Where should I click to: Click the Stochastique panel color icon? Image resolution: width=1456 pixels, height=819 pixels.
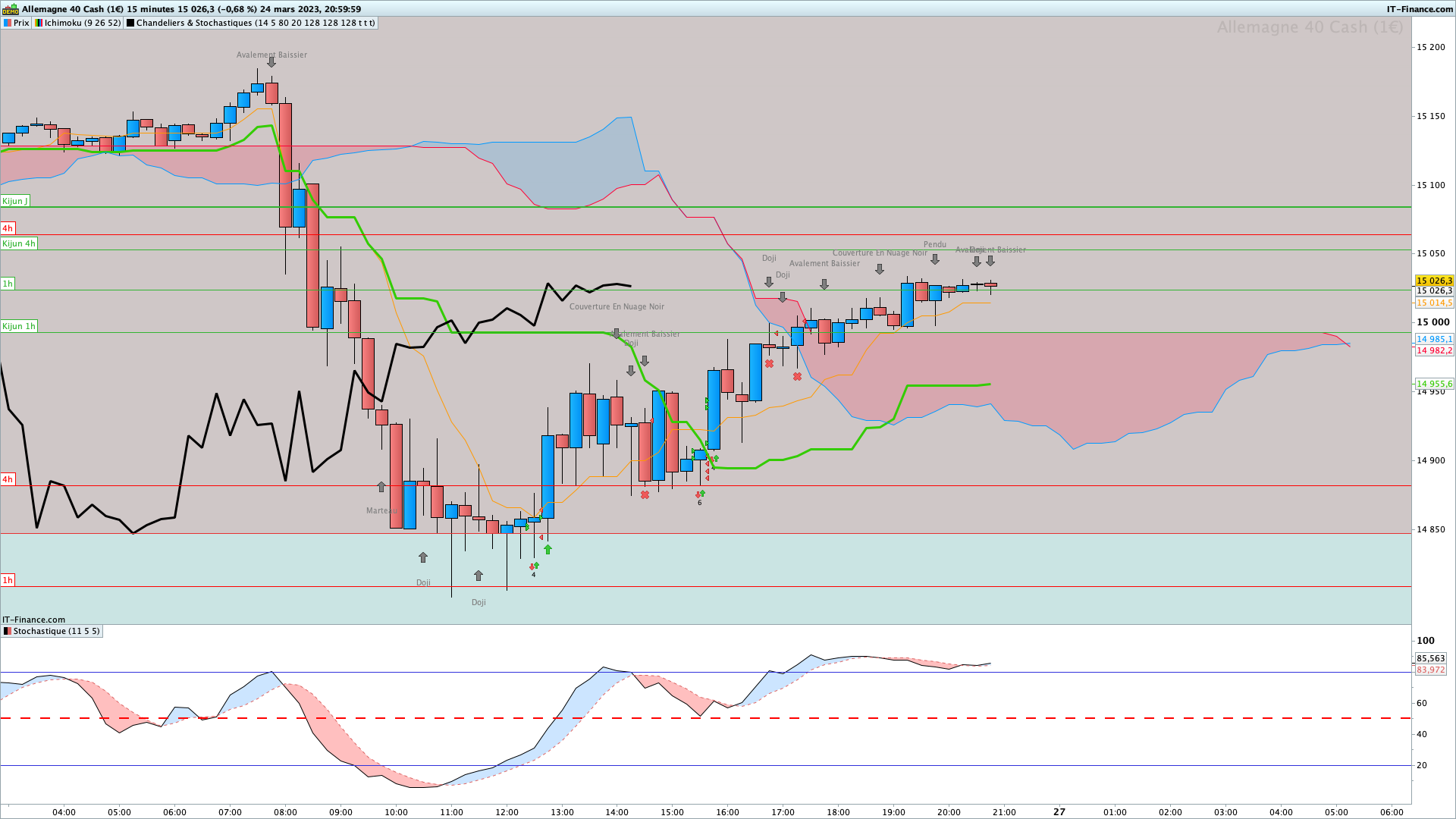pos(8,631)
